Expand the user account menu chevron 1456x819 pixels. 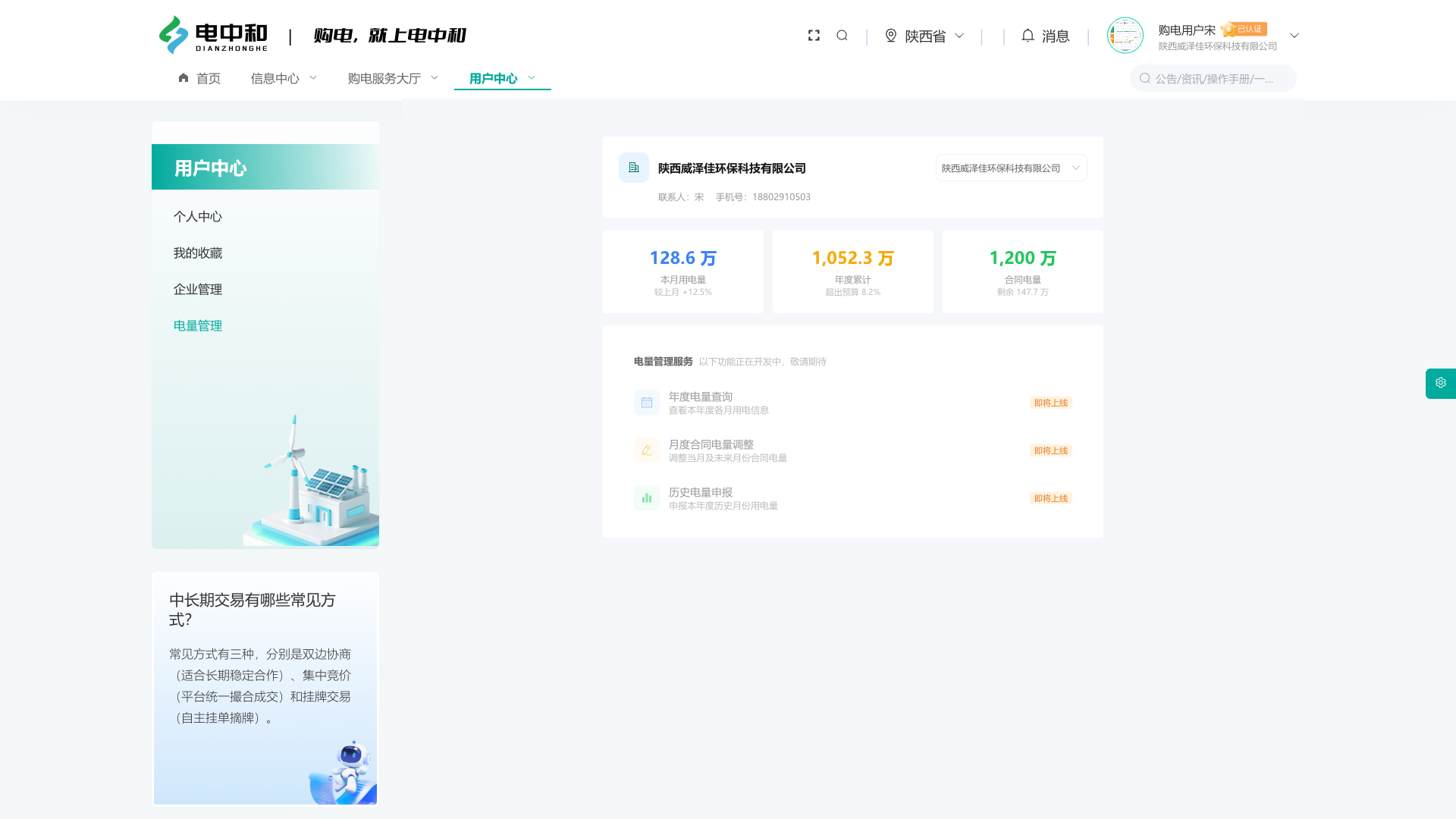[1294, 36]
